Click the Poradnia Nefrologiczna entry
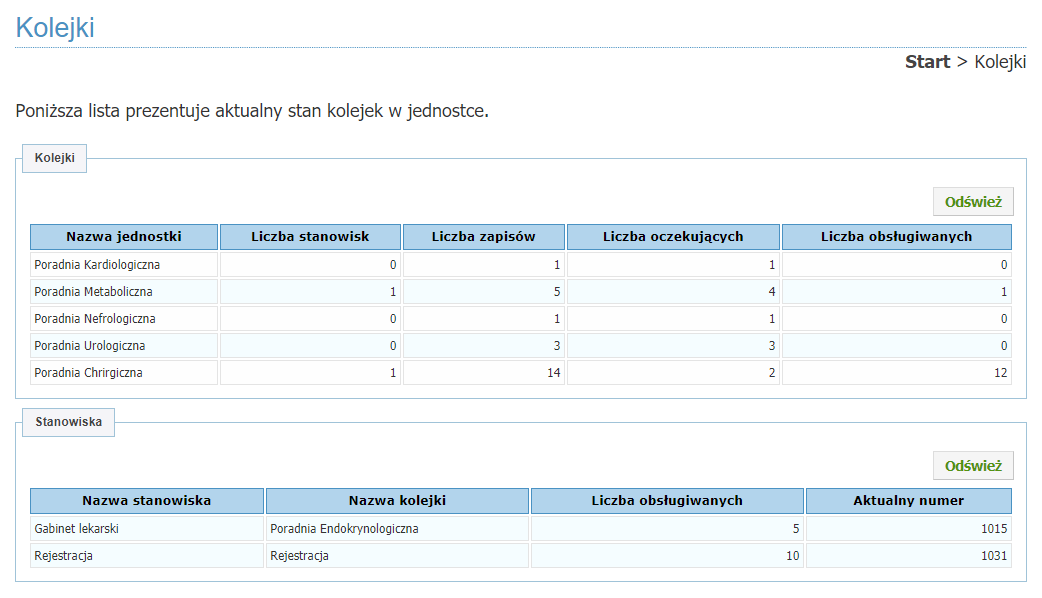Screen dimensions: 1042x598 tap(95, 319)
